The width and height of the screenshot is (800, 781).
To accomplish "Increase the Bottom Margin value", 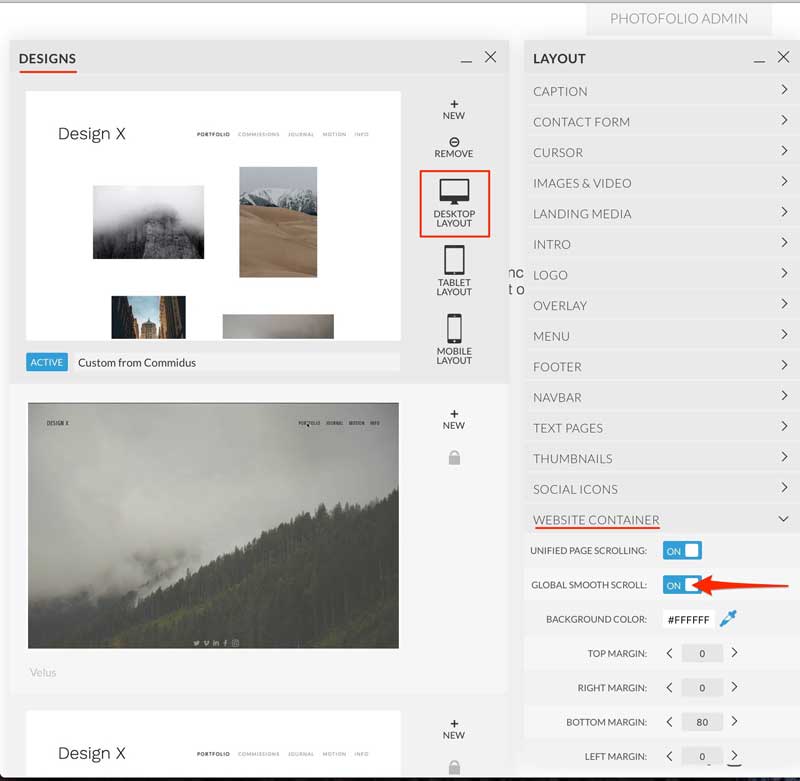I will (x=734, y=721).
